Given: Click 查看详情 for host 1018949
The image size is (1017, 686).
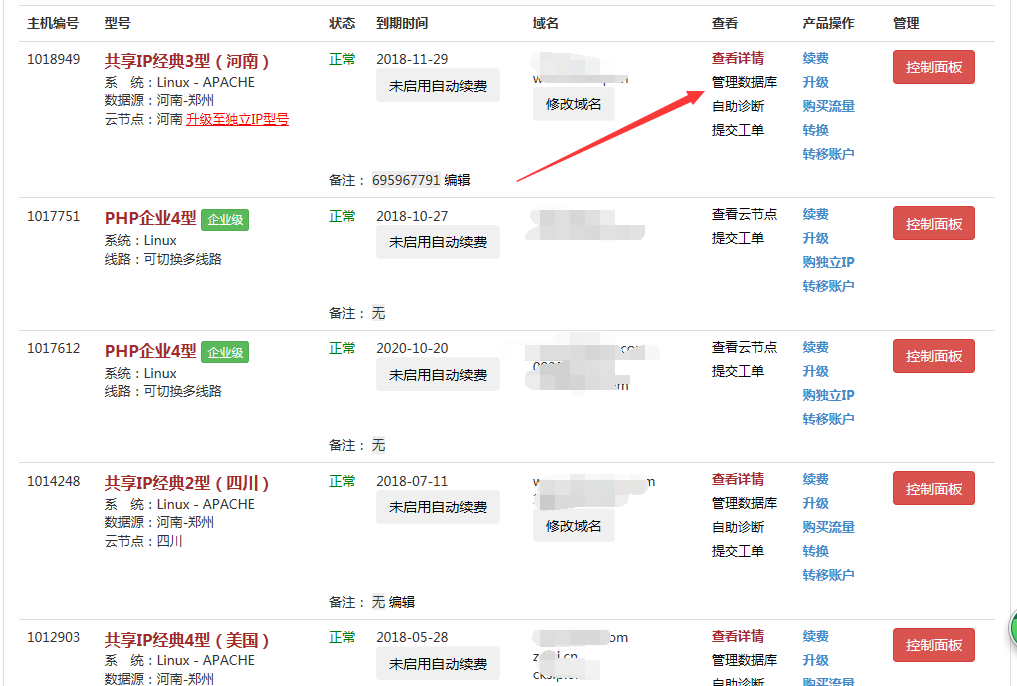Looking at the screenshot, I should [737, 58].
